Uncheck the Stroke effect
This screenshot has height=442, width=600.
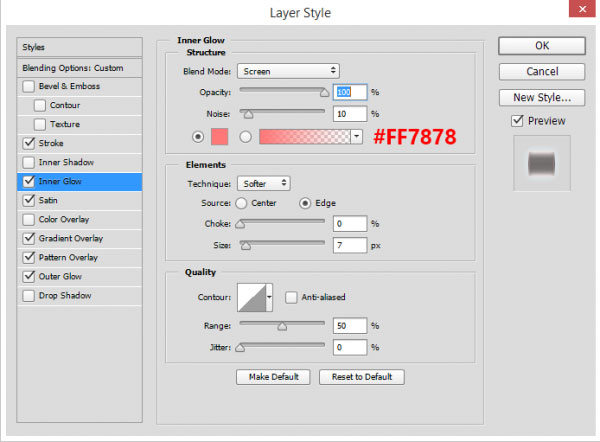[28, 143]
